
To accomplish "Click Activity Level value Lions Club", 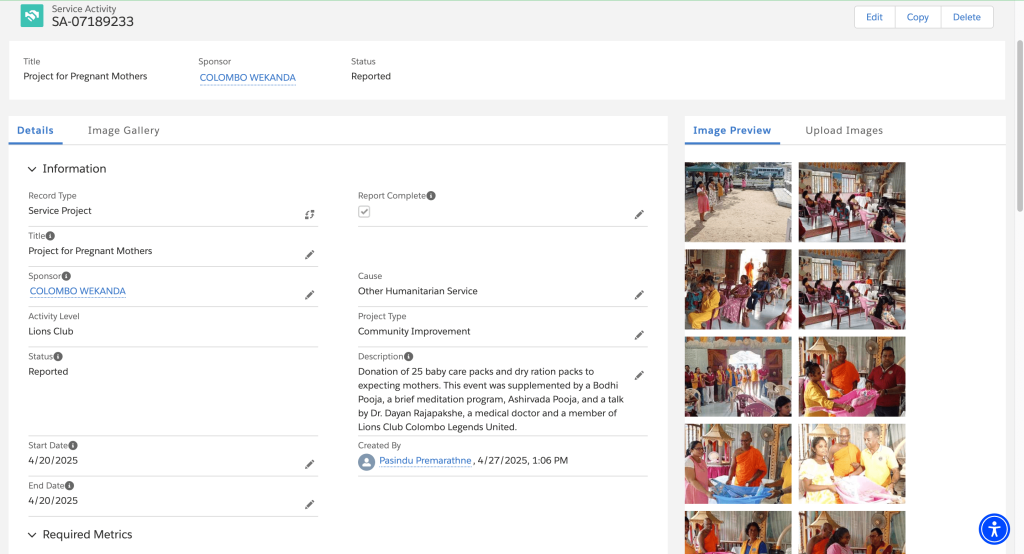I will pos(51,331).
